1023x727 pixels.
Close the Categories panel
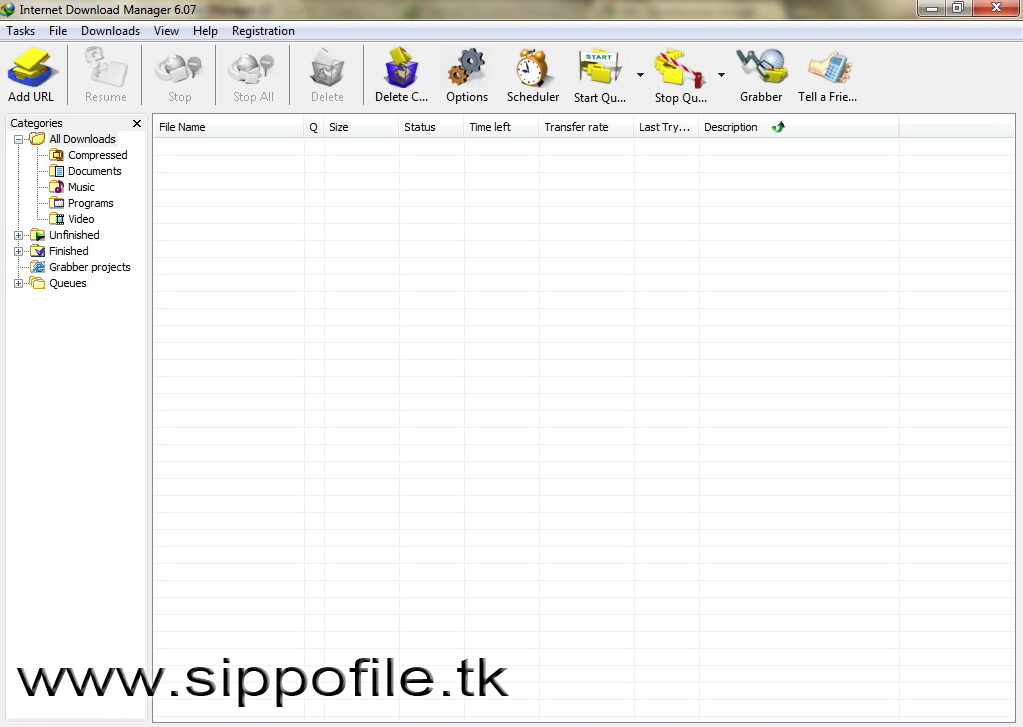(136, 123)
